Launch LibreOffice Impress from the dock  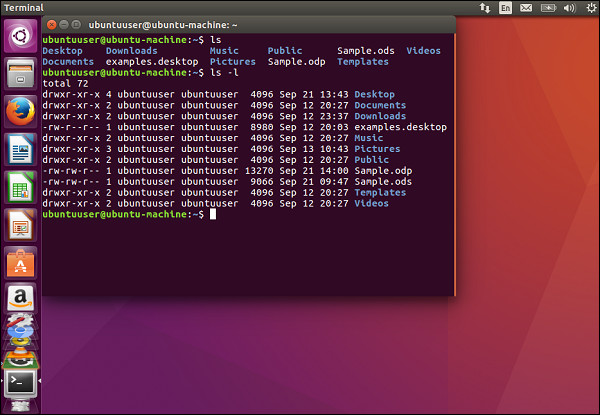point(20,224)
